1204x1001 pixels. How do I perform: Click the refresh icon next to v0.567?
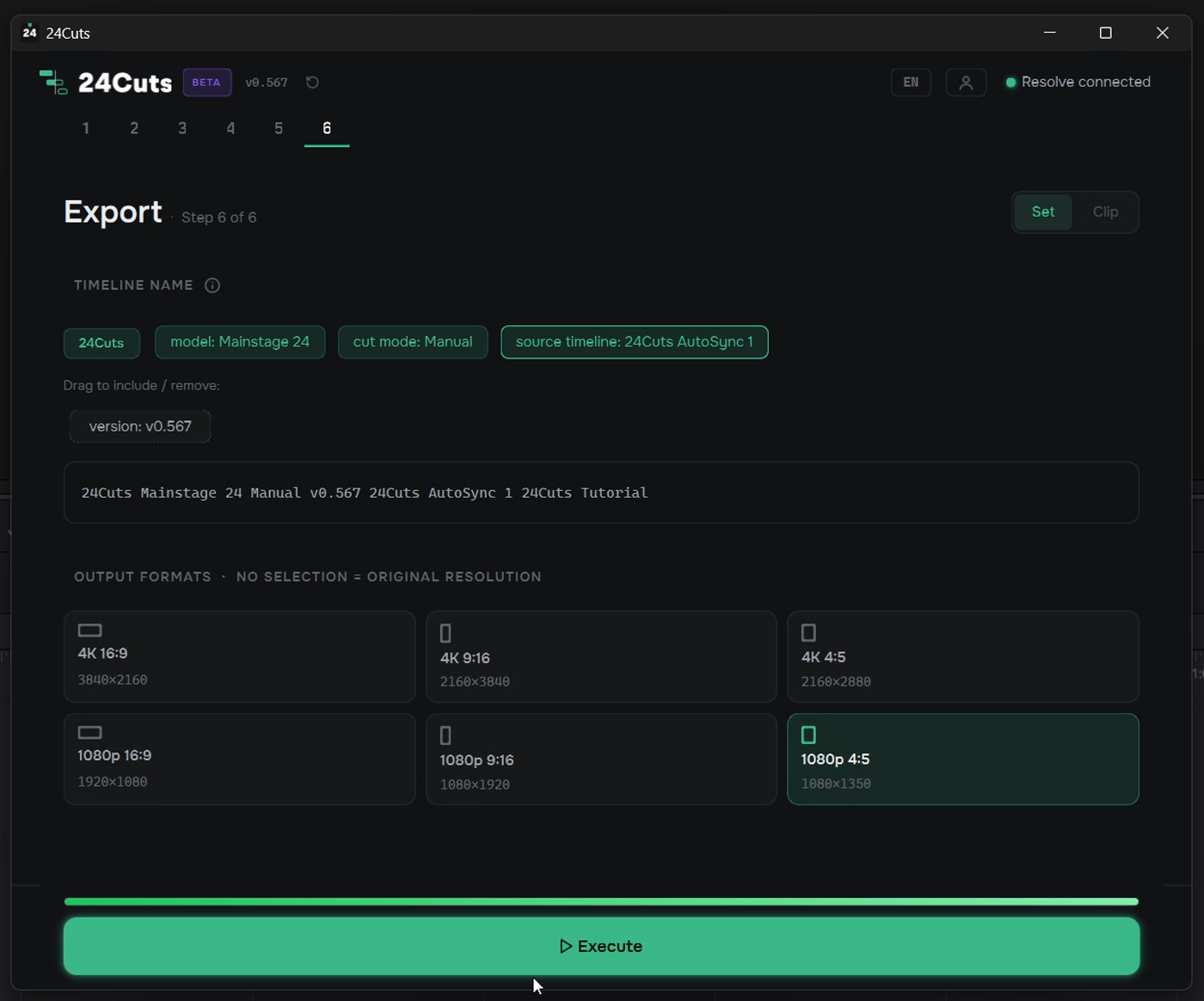312,83
